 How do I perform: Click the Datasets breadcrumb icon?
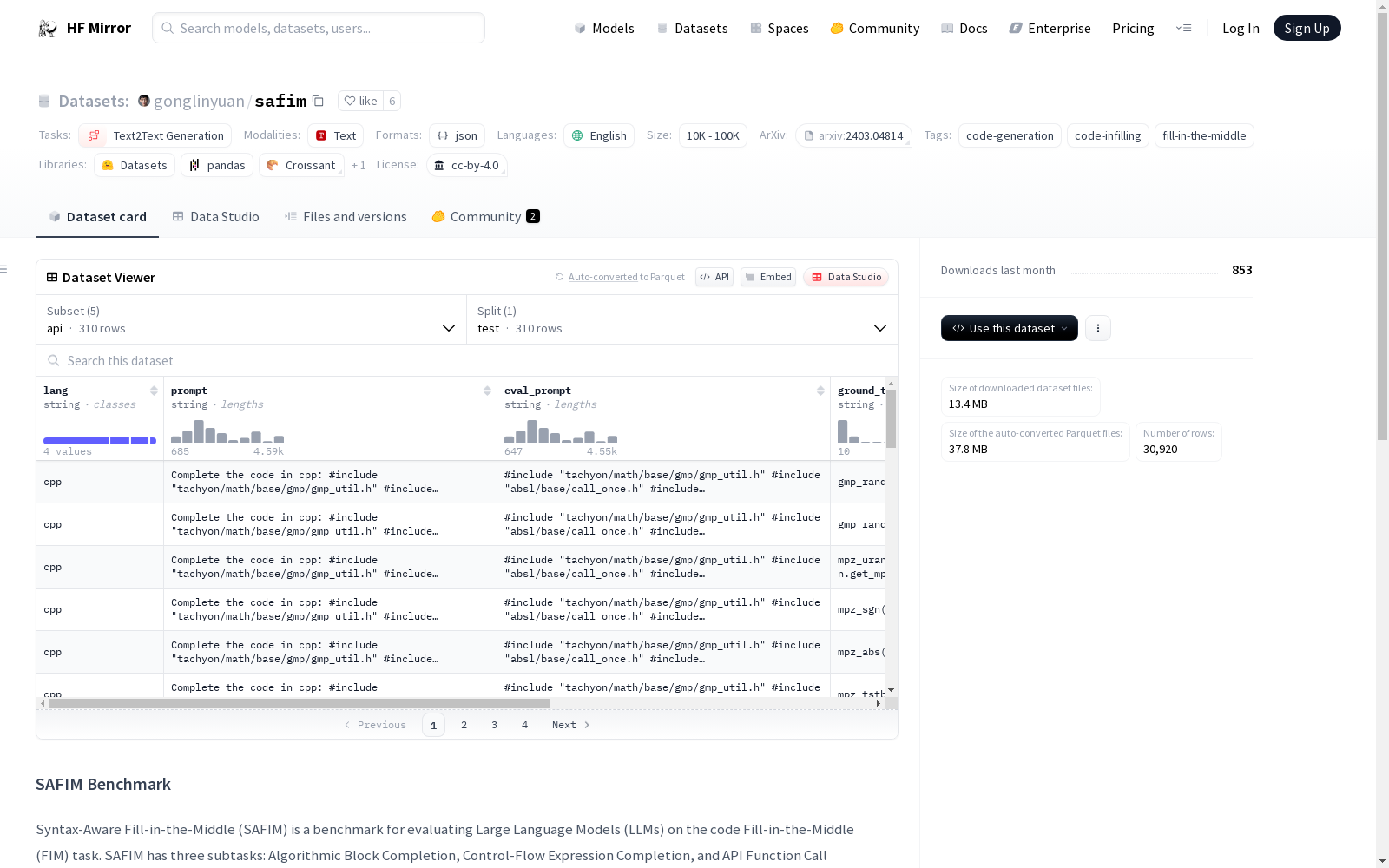tap(44, 101)
